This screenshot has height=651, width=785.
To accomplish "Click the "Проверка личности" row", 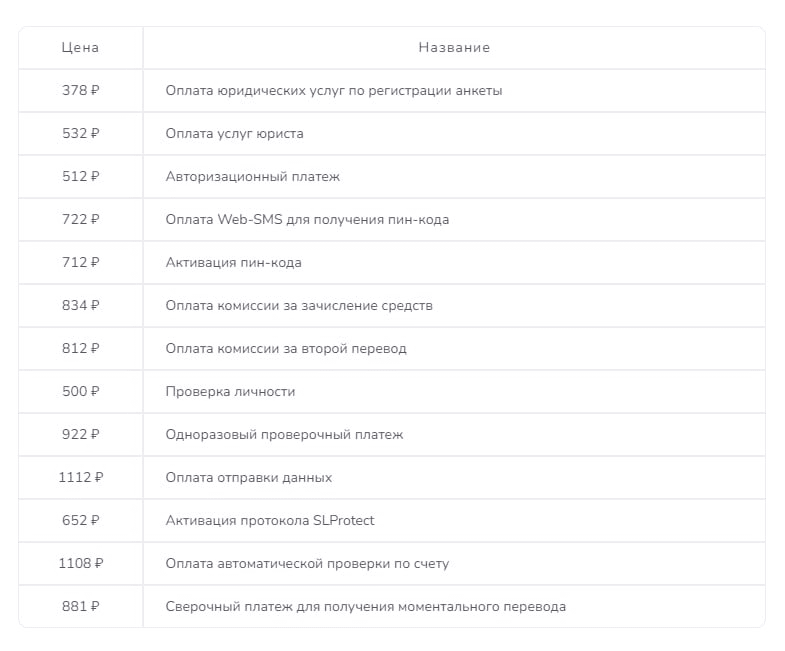I will (x=230, y=392).
